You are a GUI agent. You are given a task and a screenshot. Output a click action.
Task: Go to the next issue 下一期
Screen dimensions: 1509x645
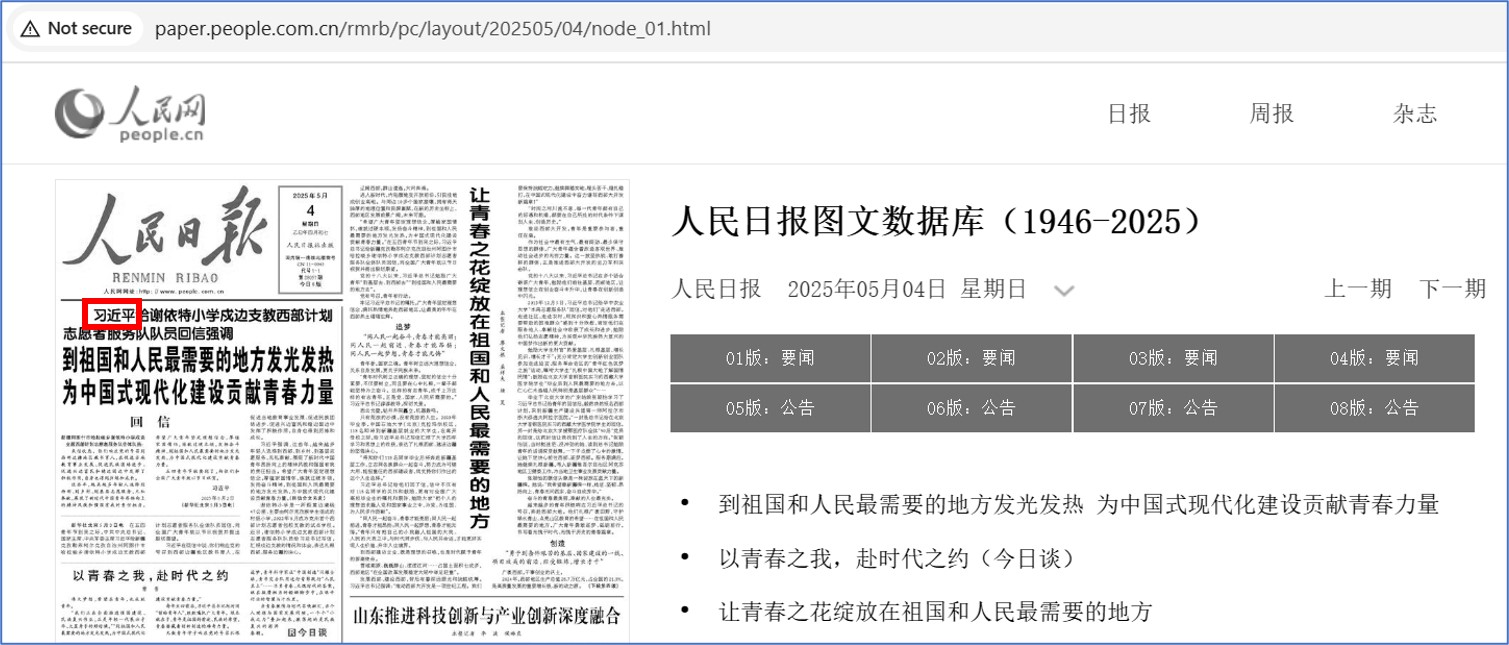(1453, 289)
